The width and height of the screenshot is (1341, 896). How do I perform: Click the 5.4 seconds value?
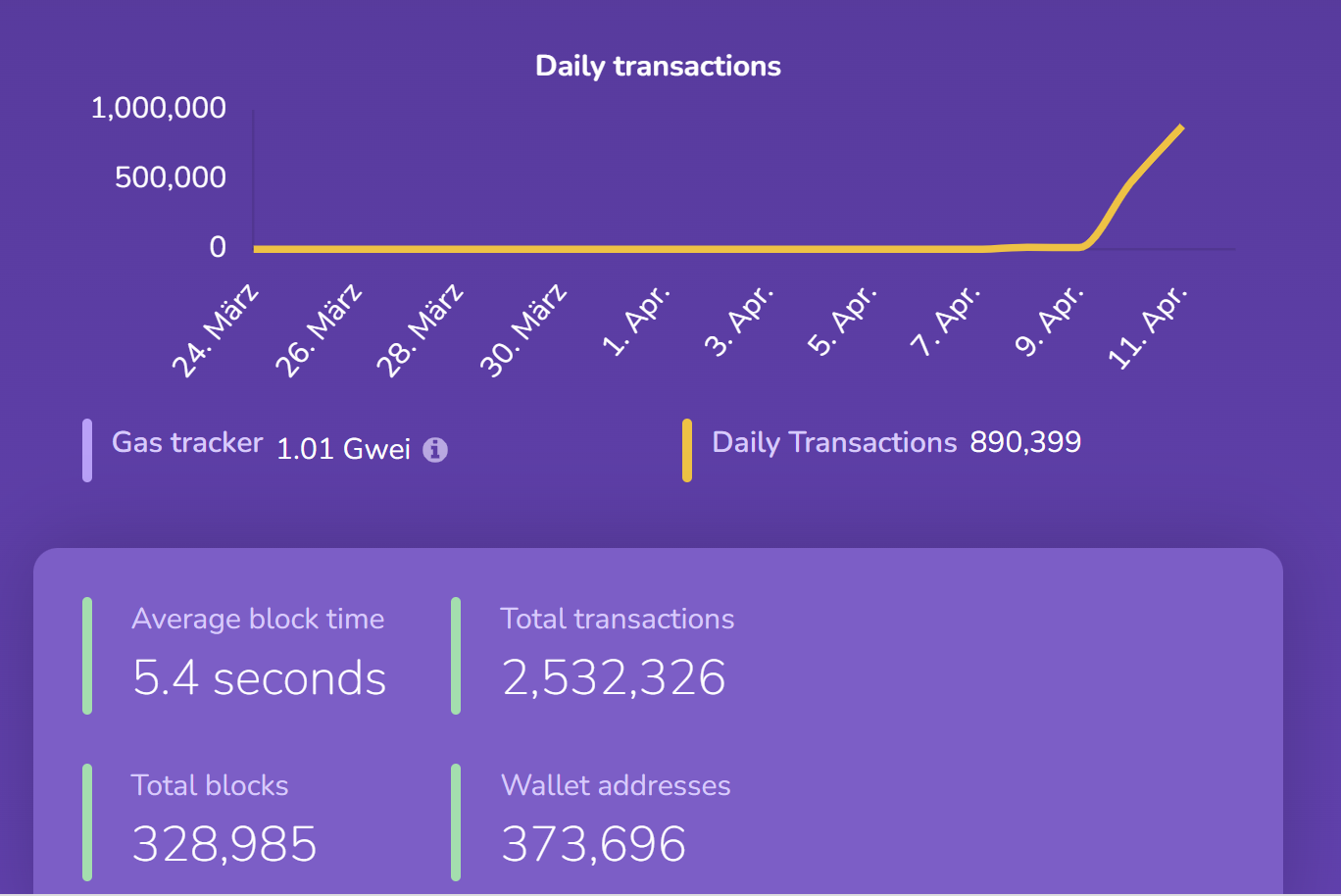260,678
